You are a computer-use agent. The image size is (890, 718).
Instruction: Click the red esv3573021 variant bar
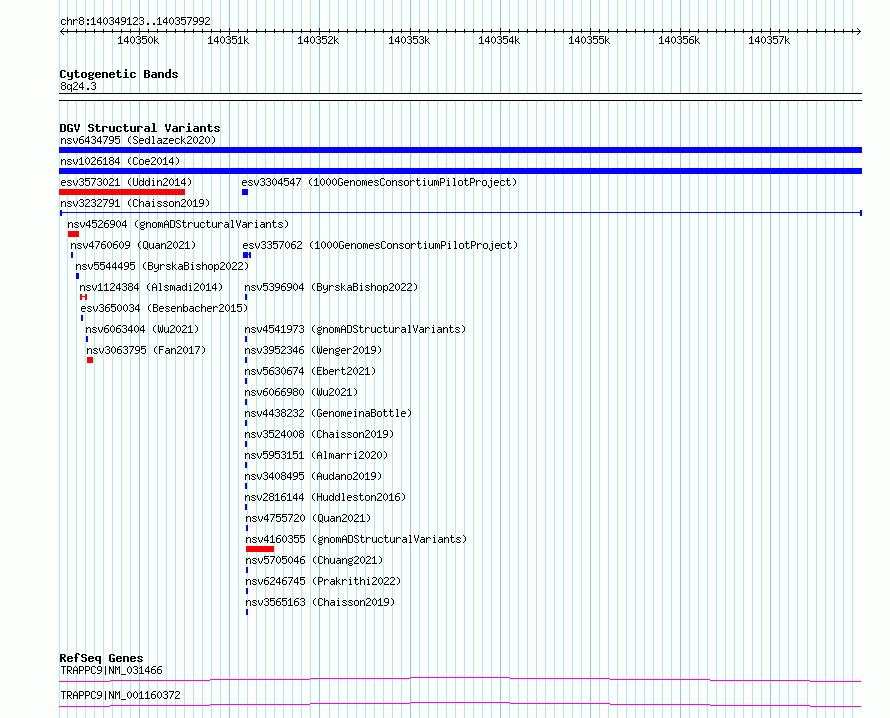122,192
